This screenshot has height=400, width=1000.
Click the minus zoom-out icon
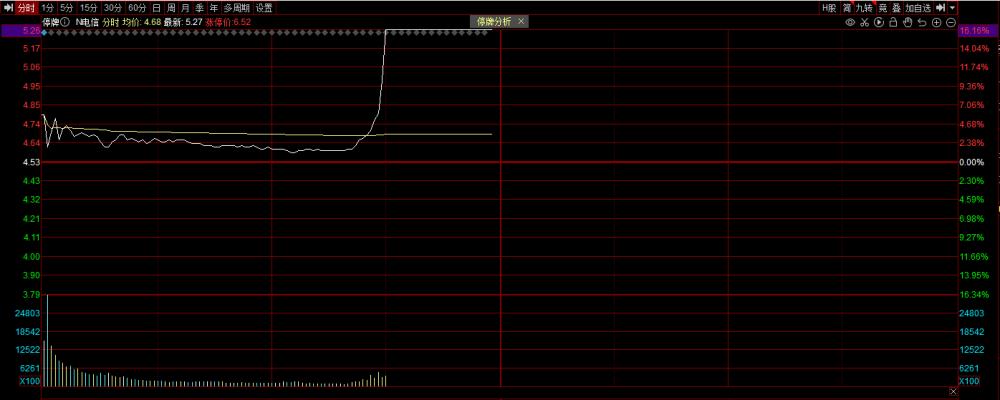pos(950,22)
